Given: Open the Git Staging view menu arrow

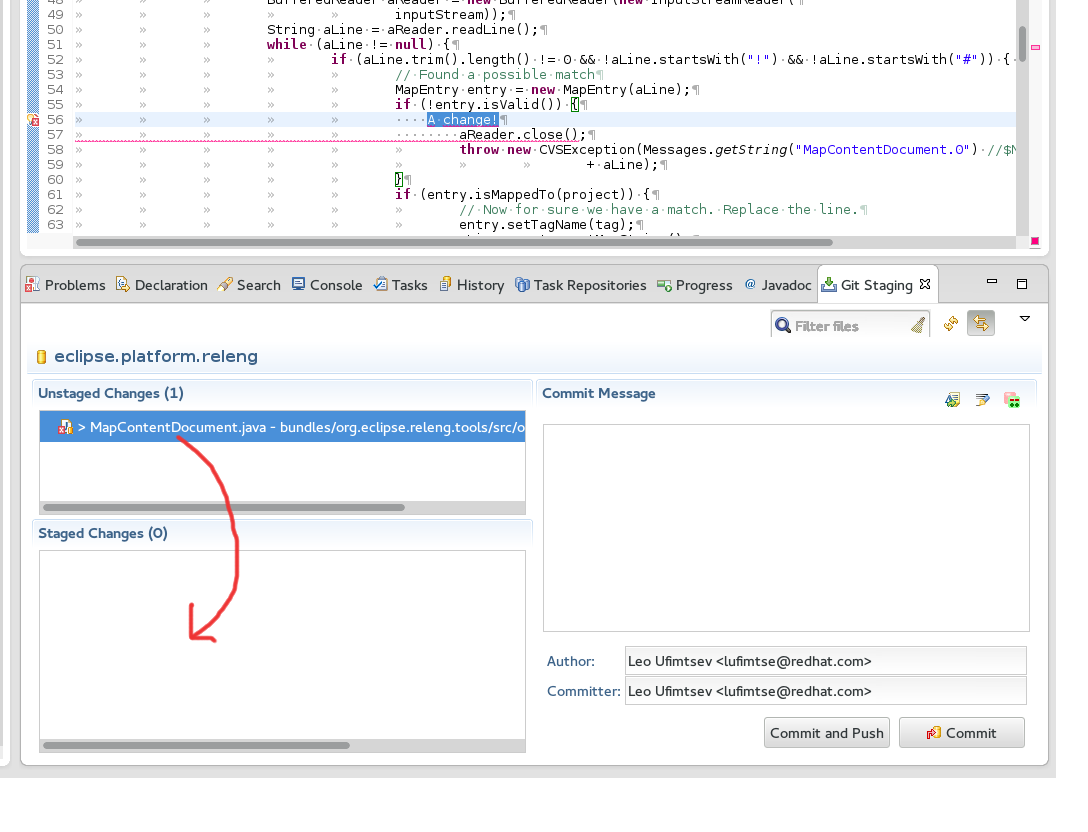Looking at the screenshot, I should click(x=1025, y=319).
